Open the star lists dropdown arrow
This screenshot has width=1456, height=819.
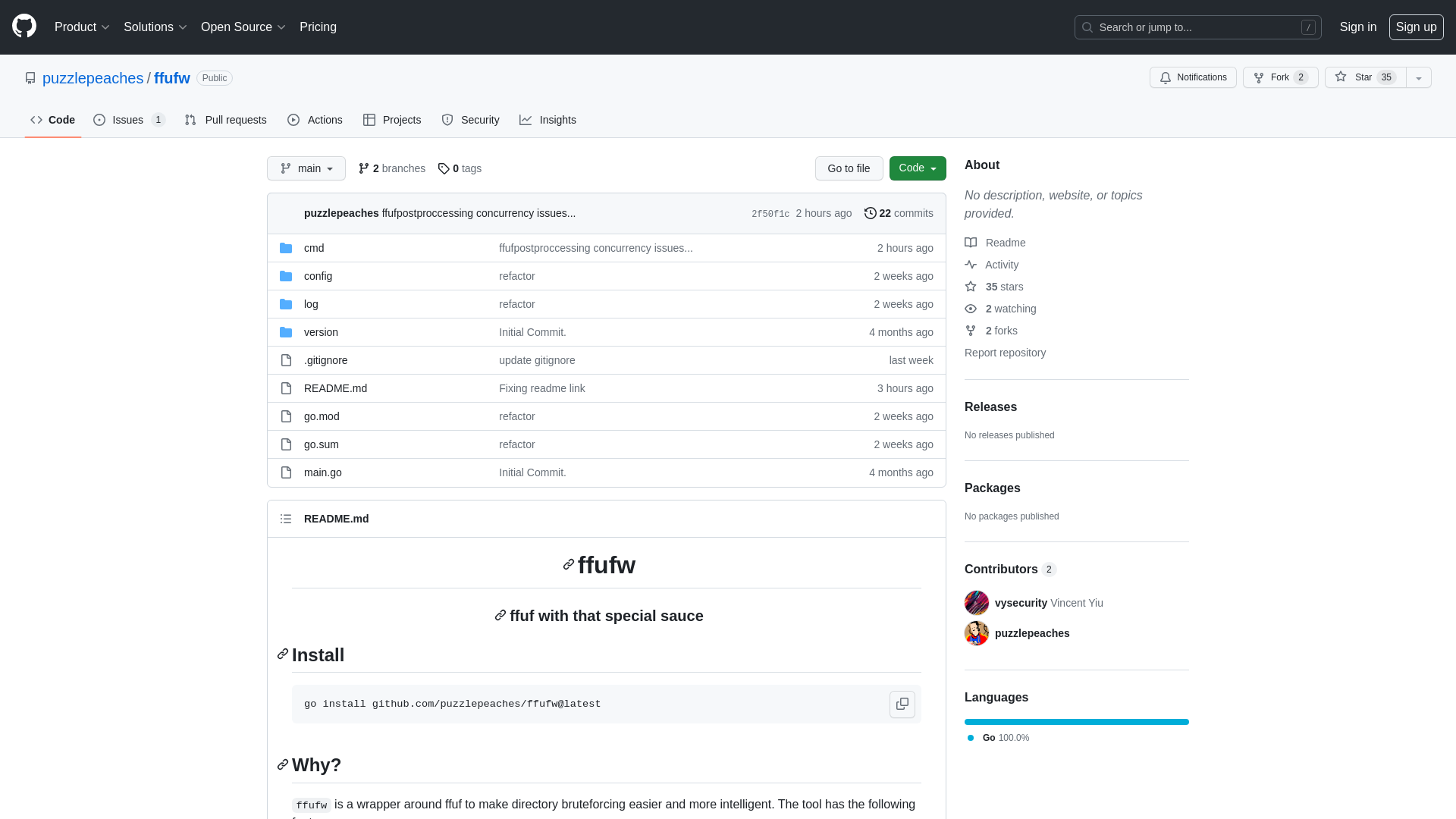[x=1419, y=77]
